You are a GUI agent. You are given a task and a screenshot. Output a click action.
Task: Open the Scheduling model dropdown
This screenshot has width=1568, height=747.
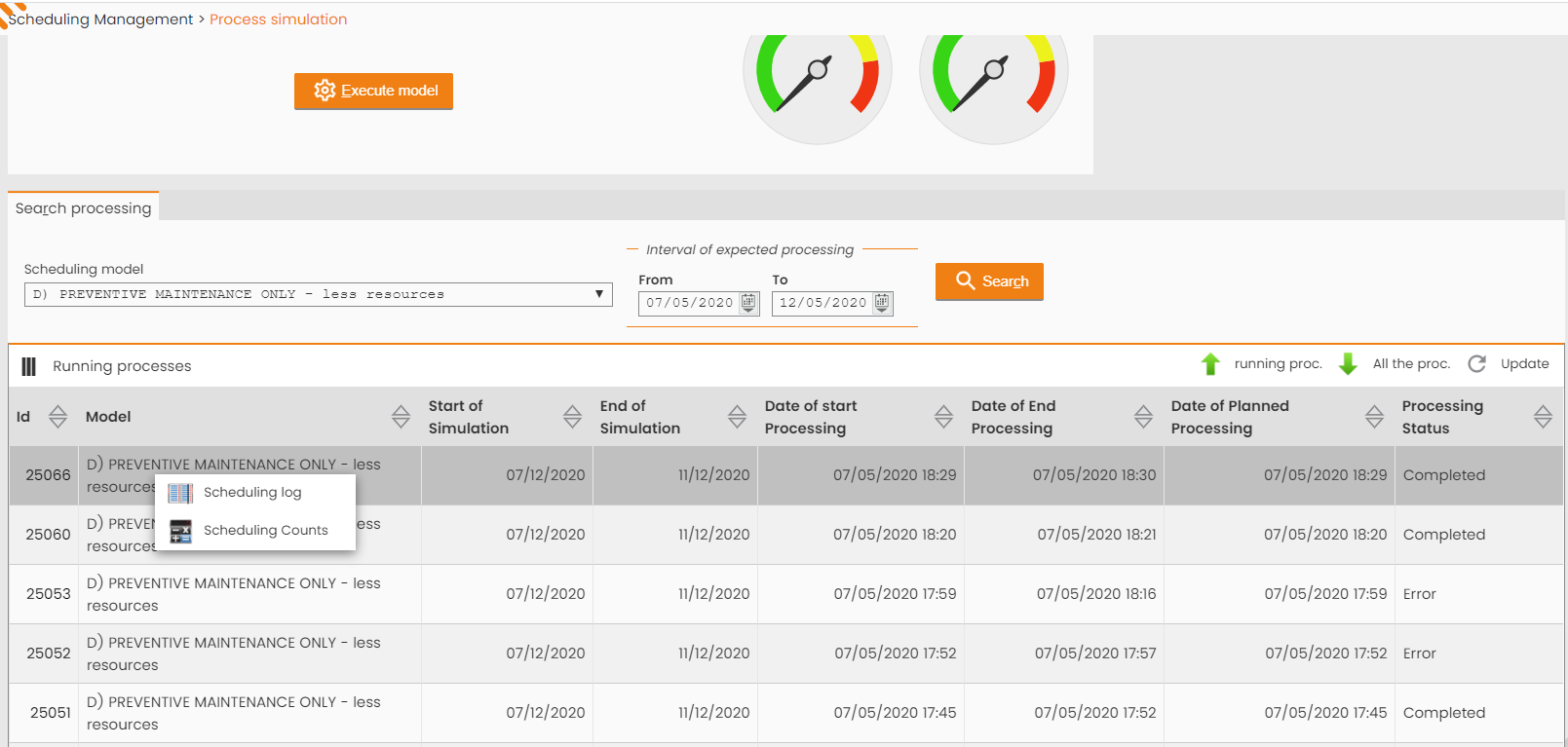318,294
